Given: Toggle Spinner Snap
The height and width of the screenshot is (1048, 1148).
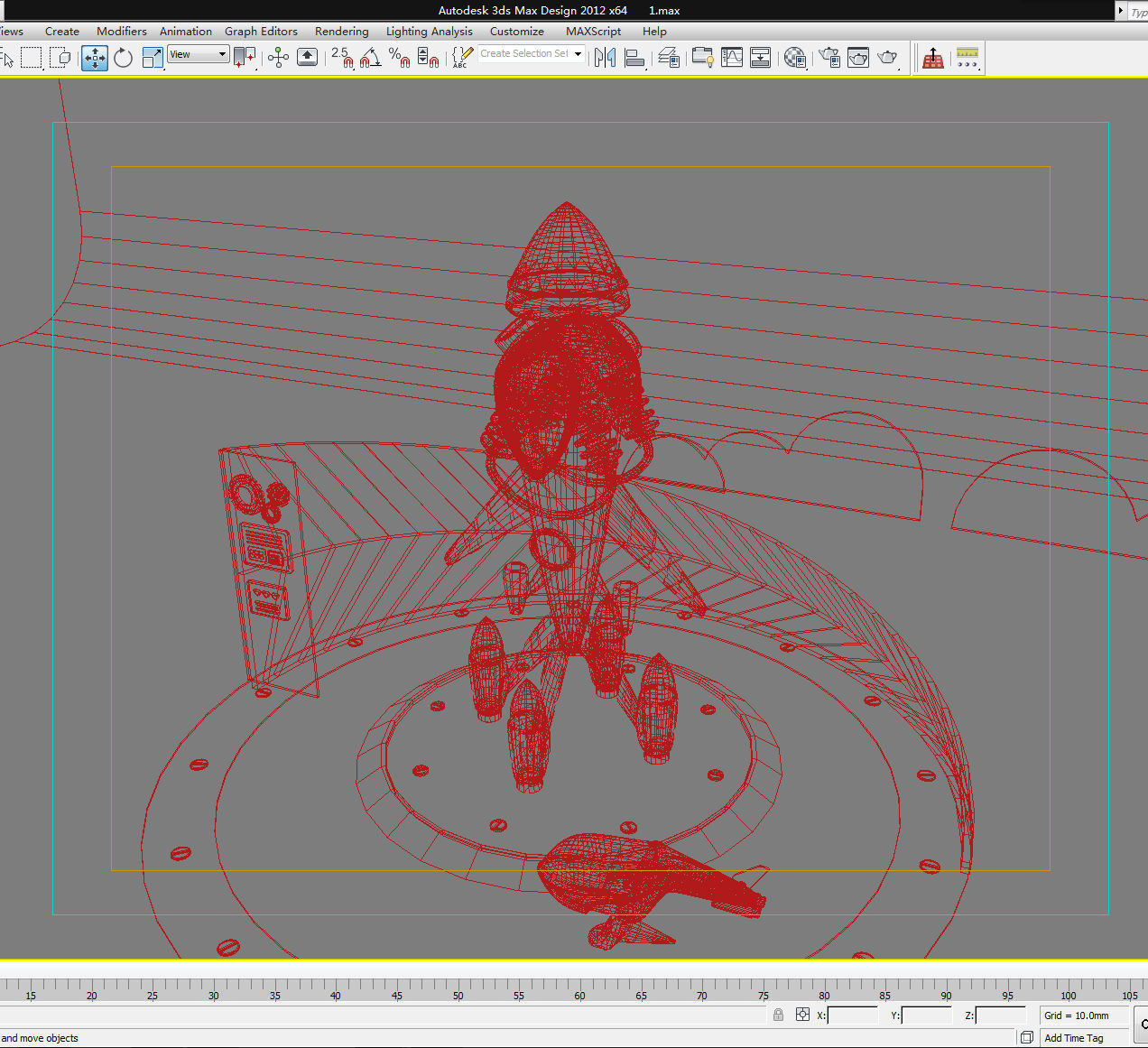Looking at the screenshot, I should (429, 58).
